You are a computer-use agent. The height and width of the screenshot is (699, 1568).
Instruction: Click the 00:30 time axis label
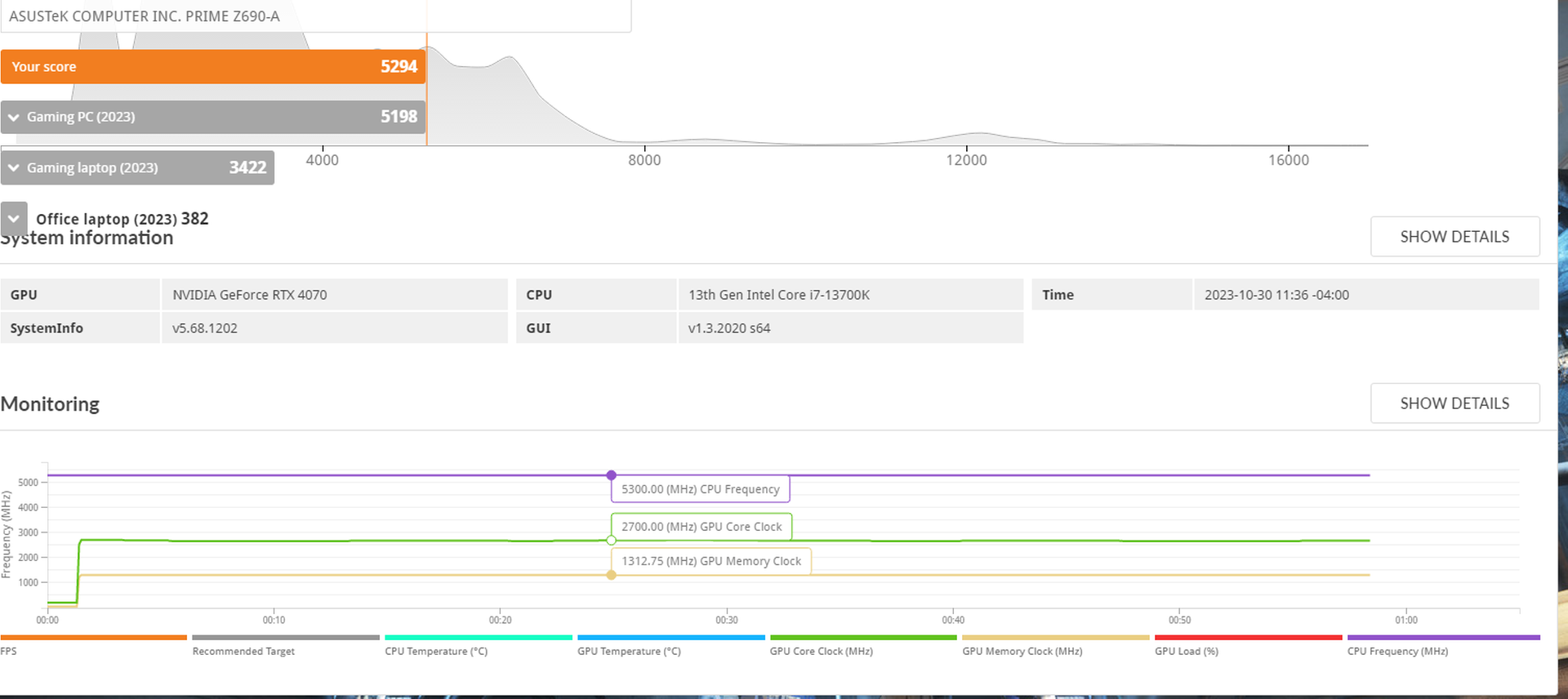[x=727, y=621]
